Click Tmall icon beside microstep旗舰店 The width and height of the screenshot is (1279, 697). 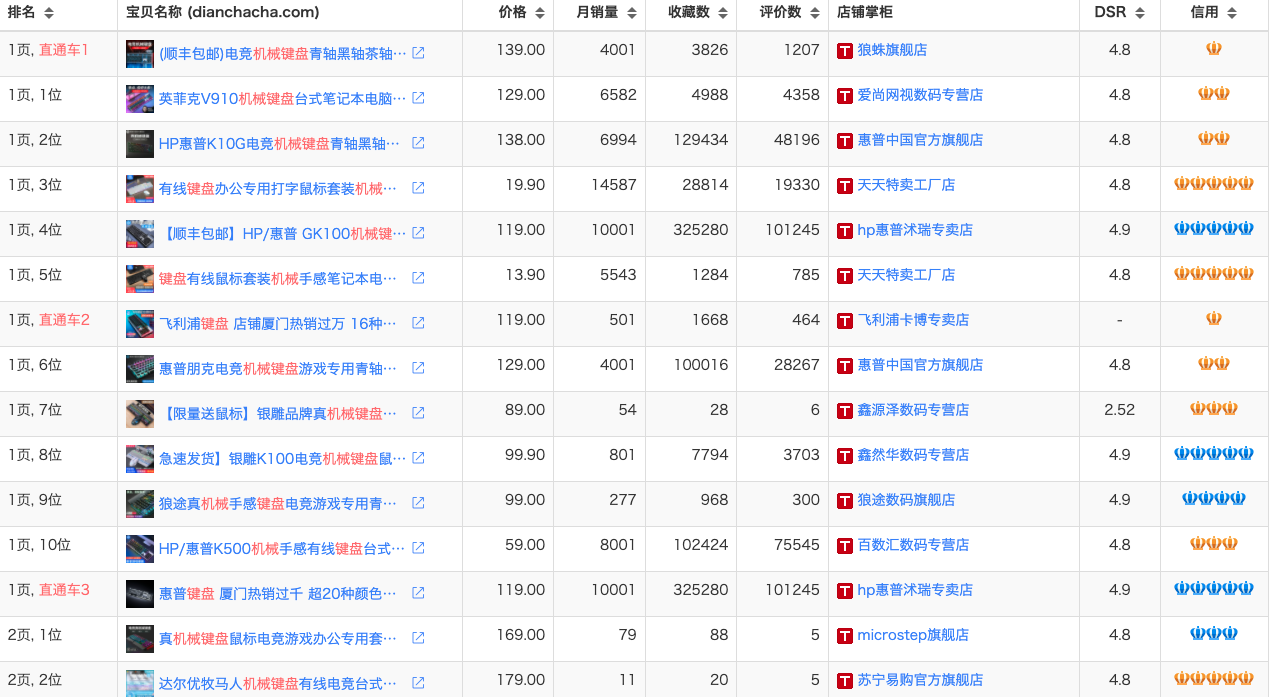(845, 636)
